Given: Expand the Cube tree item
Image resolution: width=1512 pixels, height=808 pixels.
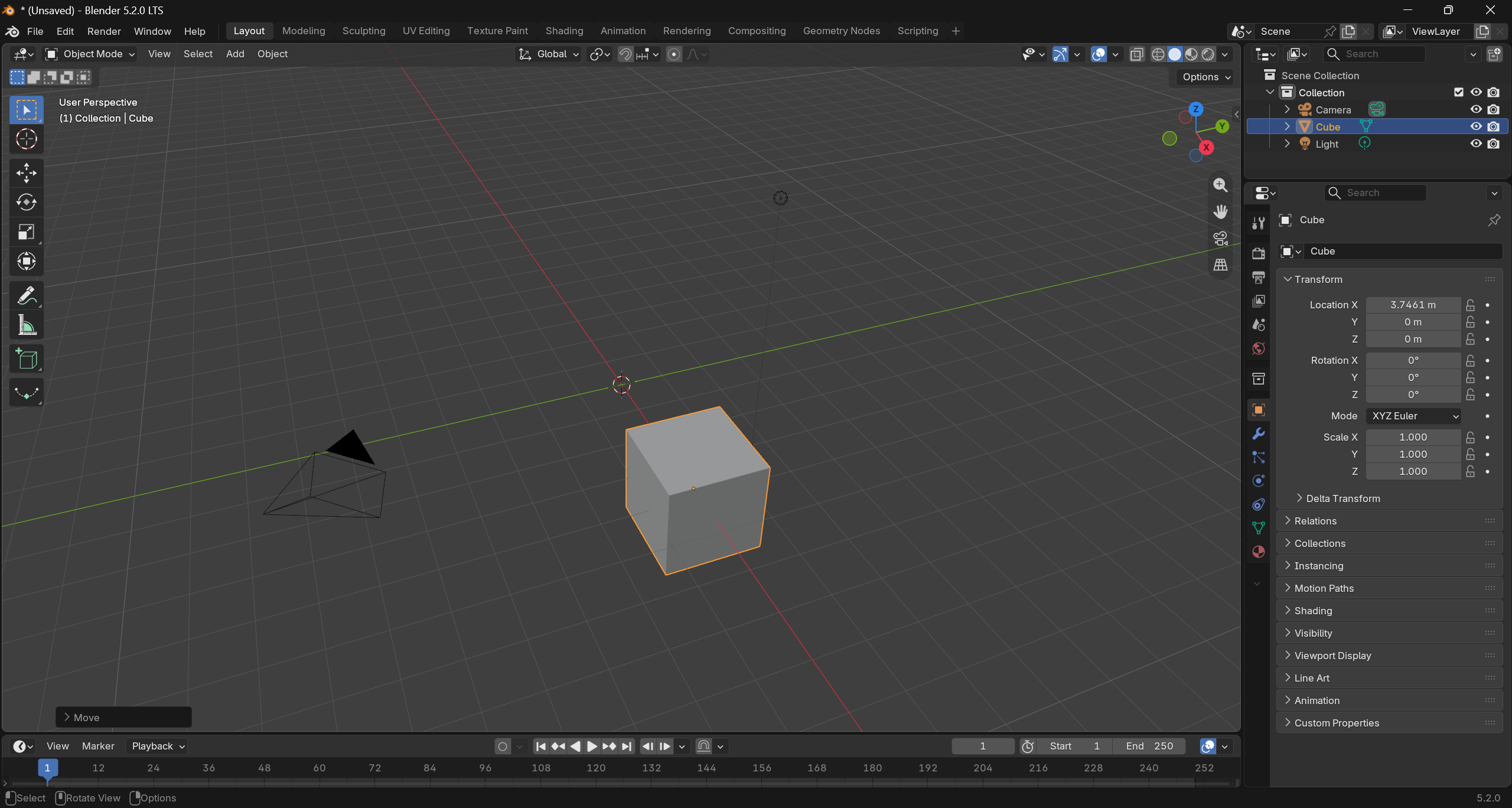Looking at the screenshot, I should click(x=1288, y=126).
